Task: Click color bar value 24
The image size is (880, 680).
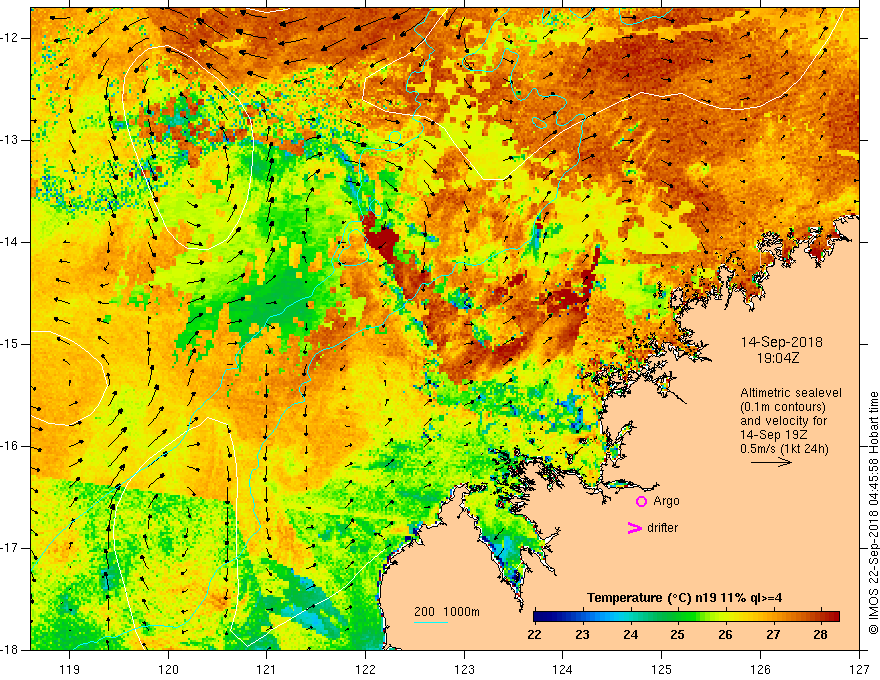Action: click(x=630, y=635)
